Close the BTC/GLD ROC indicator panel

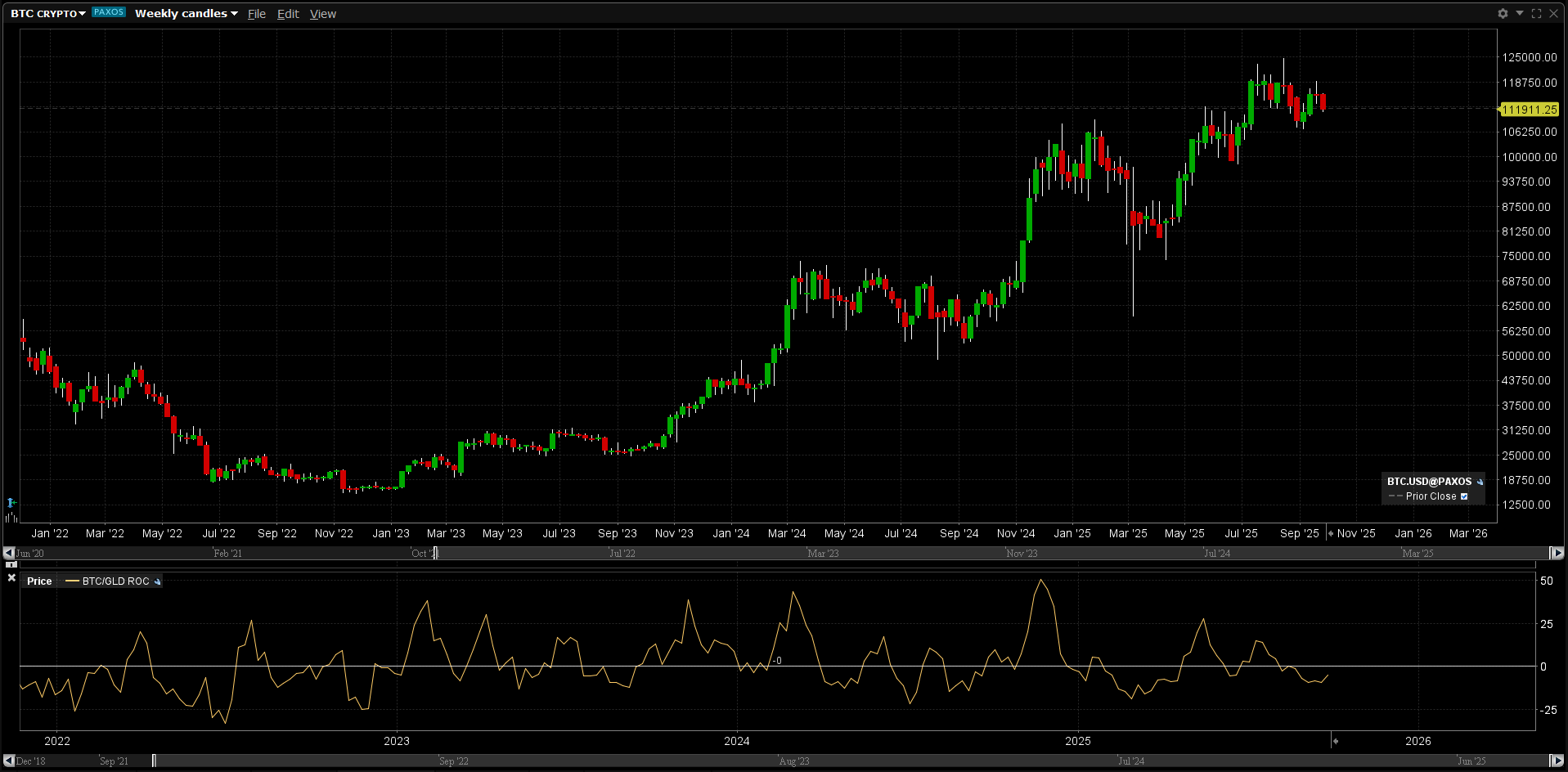pyautogui.click(x=11, y=578)
